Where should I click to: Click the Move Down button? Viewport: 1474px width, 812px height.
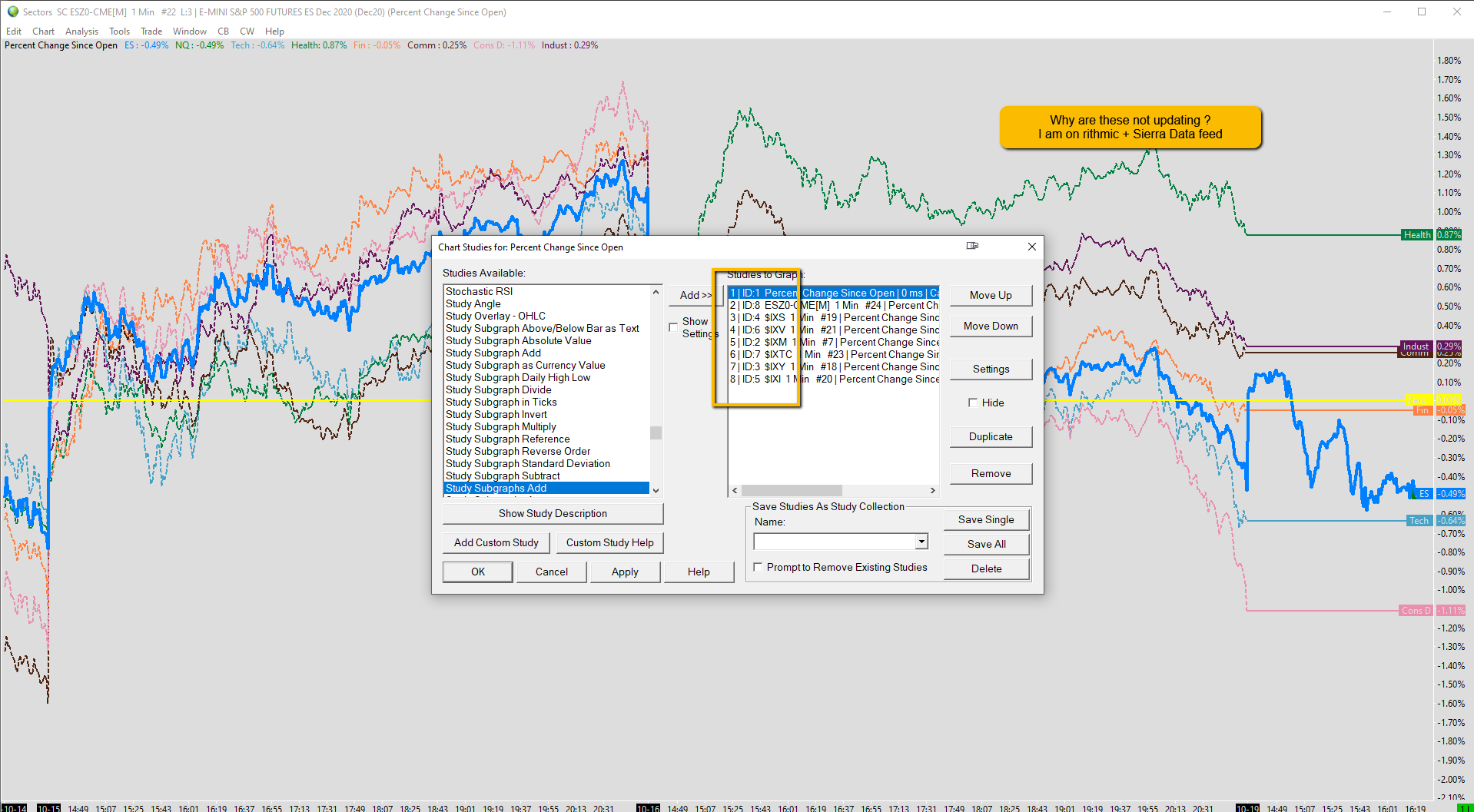click(x=991, y=326)
